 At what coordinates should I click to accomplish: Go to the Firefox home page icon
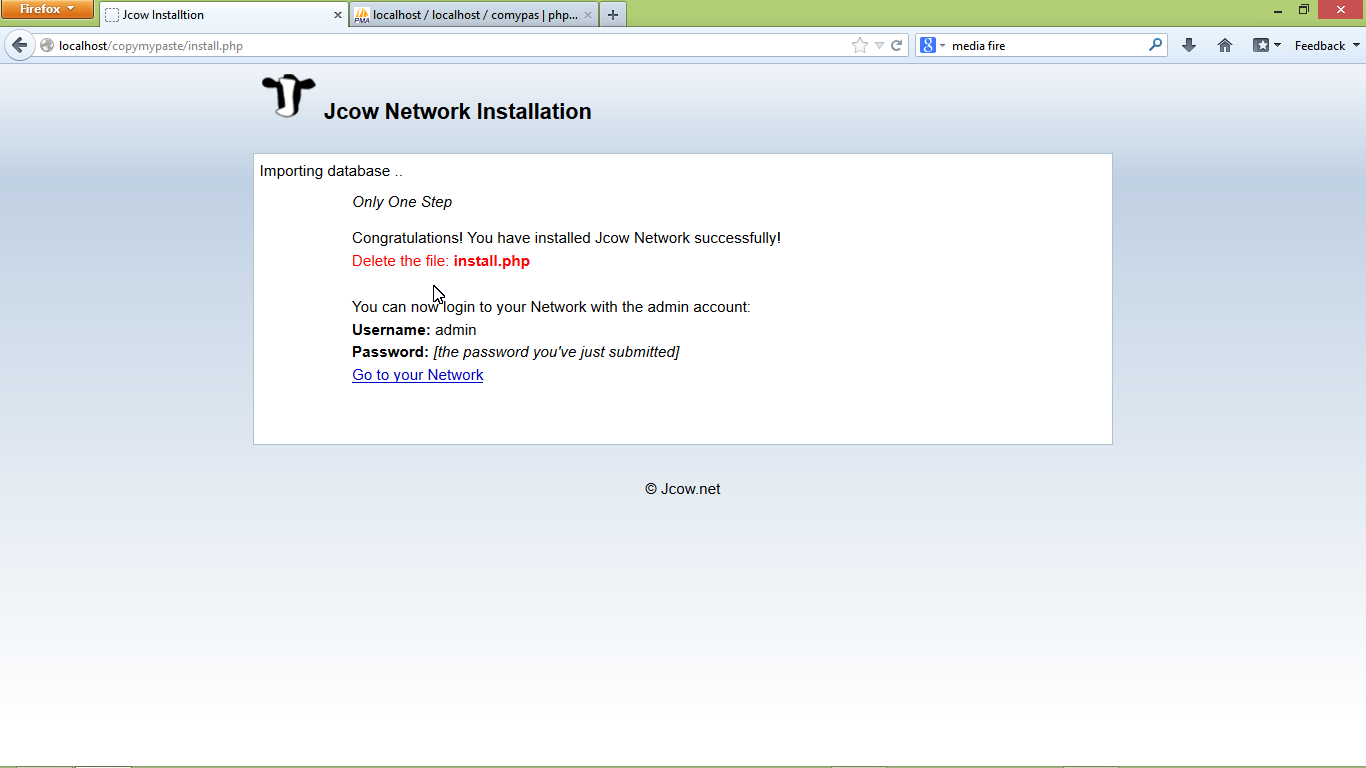(1225, 45)
